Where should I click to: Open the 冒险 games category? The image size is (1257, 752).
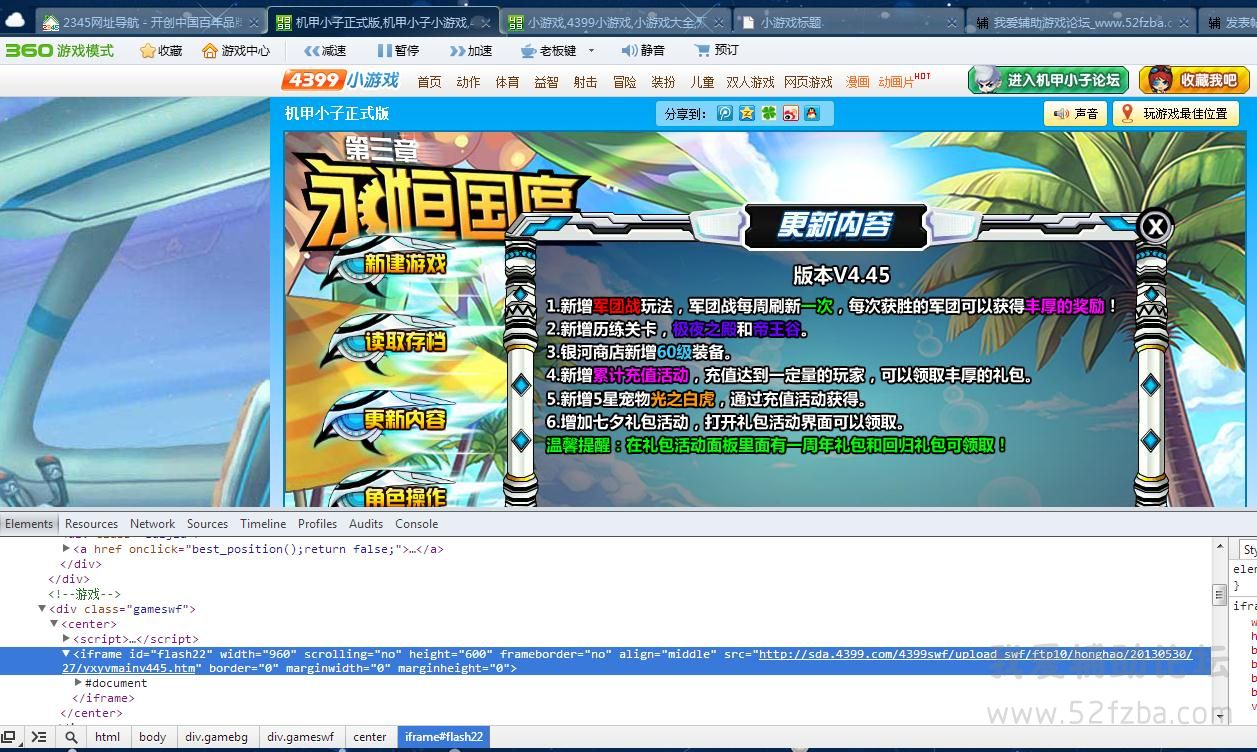click(x=624, y=82)
